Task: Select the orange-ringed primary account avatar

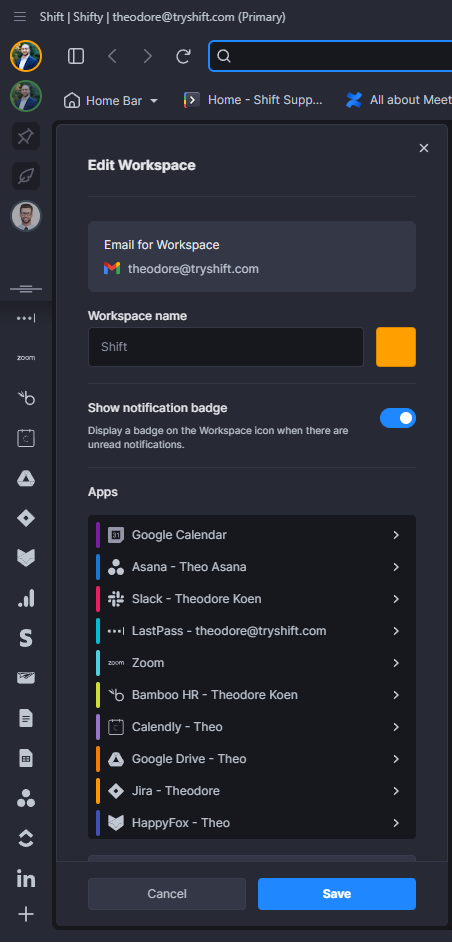Action: 26,56
